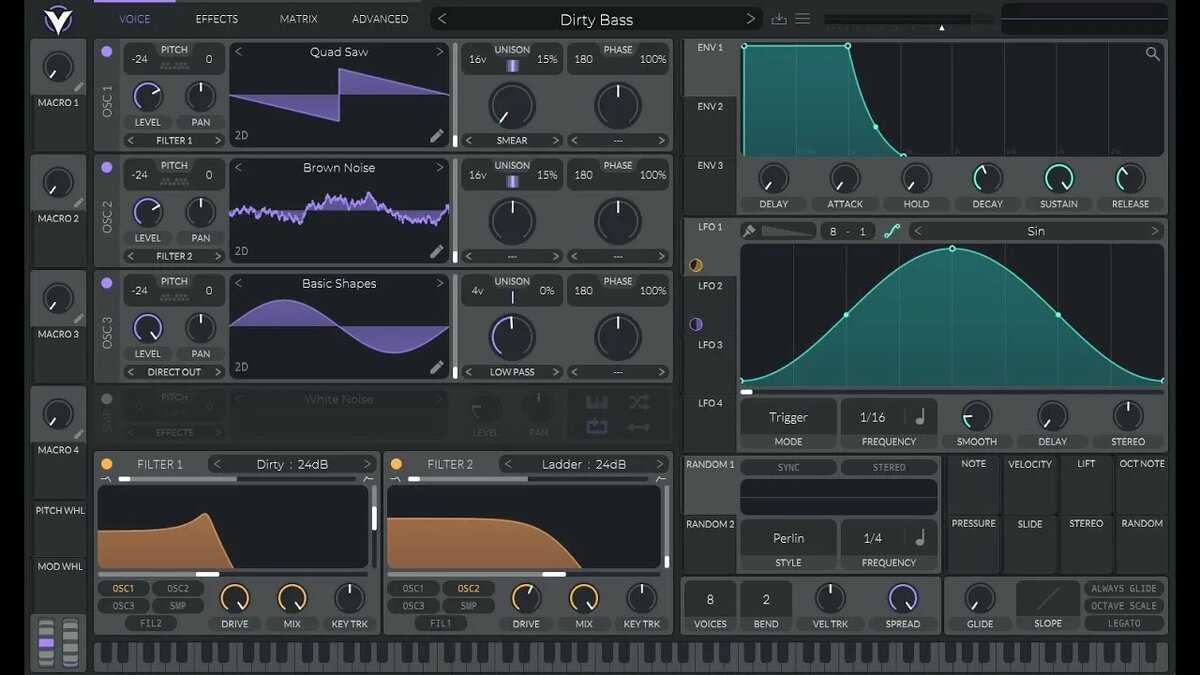Click the note icon beside LFO frequency 1/16
1200x675 pixels.
[920, 417]
